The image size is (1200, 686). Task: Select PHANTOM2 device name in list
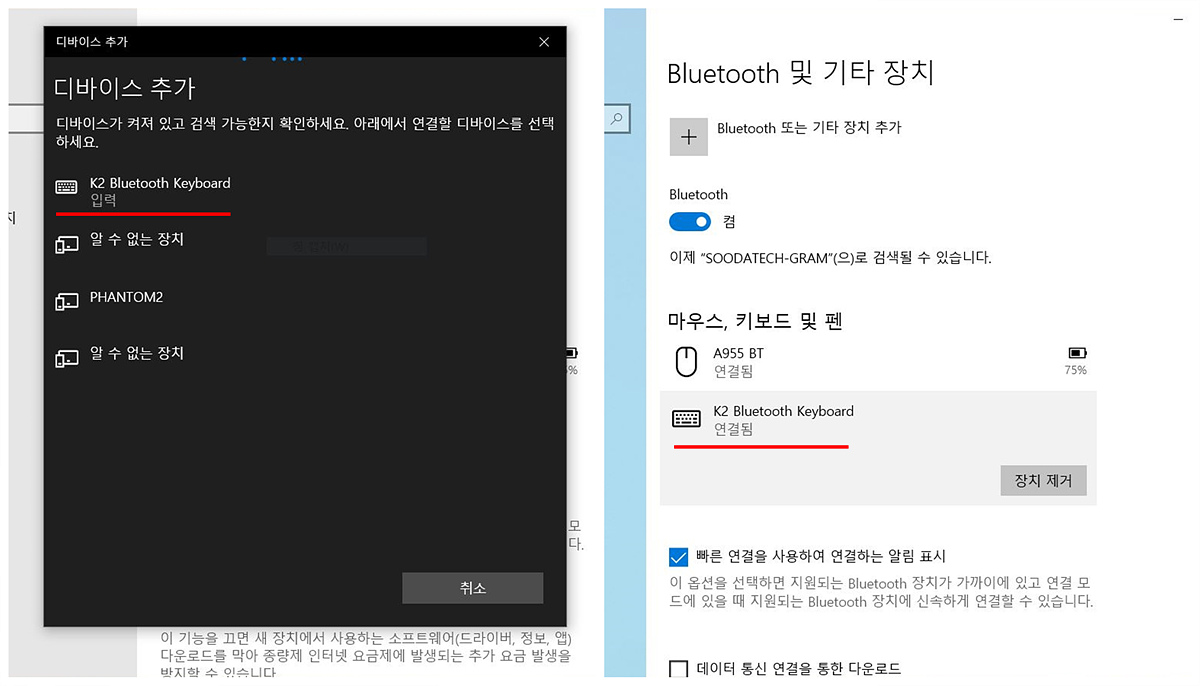coord(126,297)
